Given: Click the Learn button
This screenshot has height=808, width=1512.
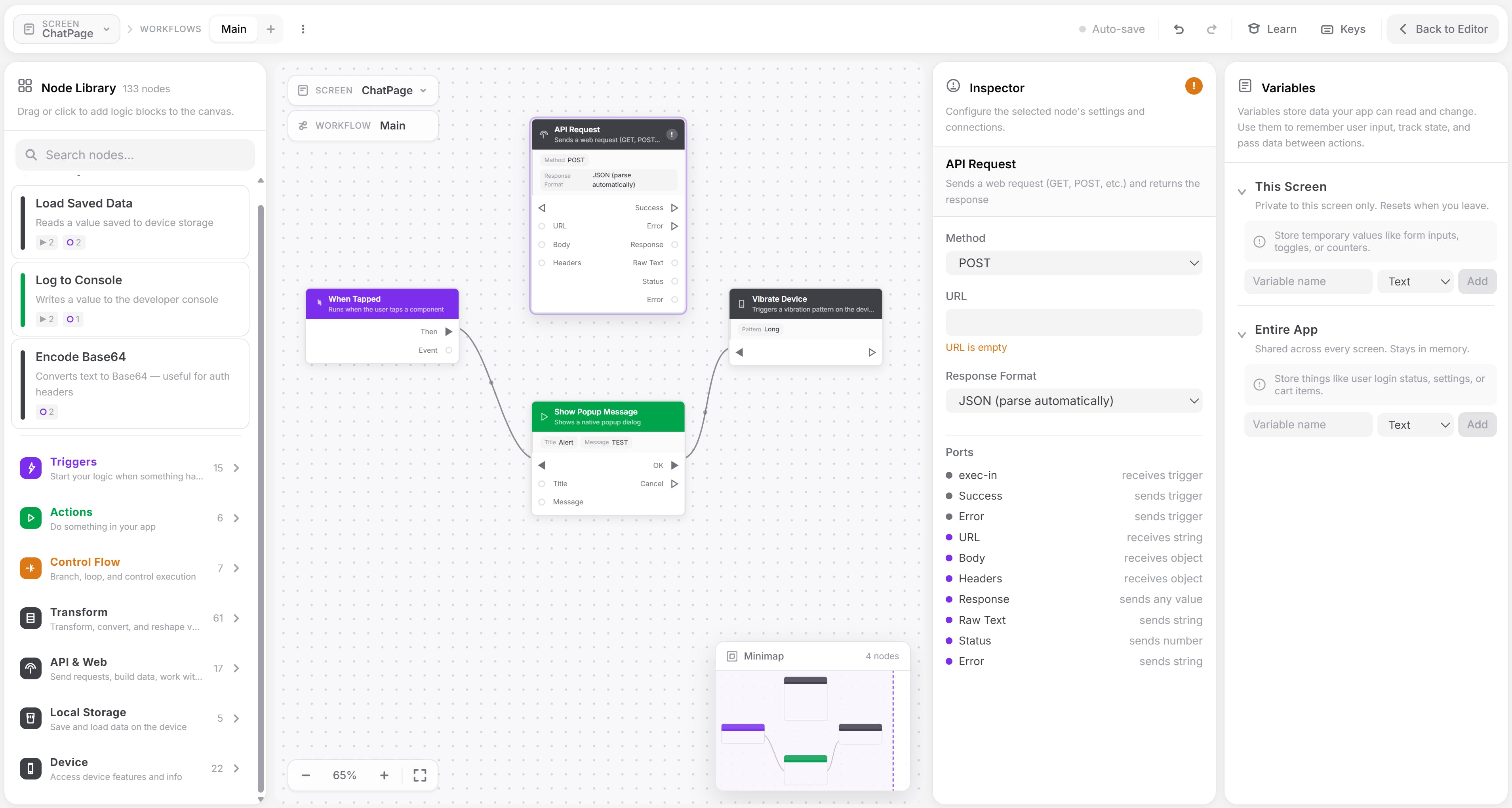Looking at the screenshot, I should pos(1272,29).
